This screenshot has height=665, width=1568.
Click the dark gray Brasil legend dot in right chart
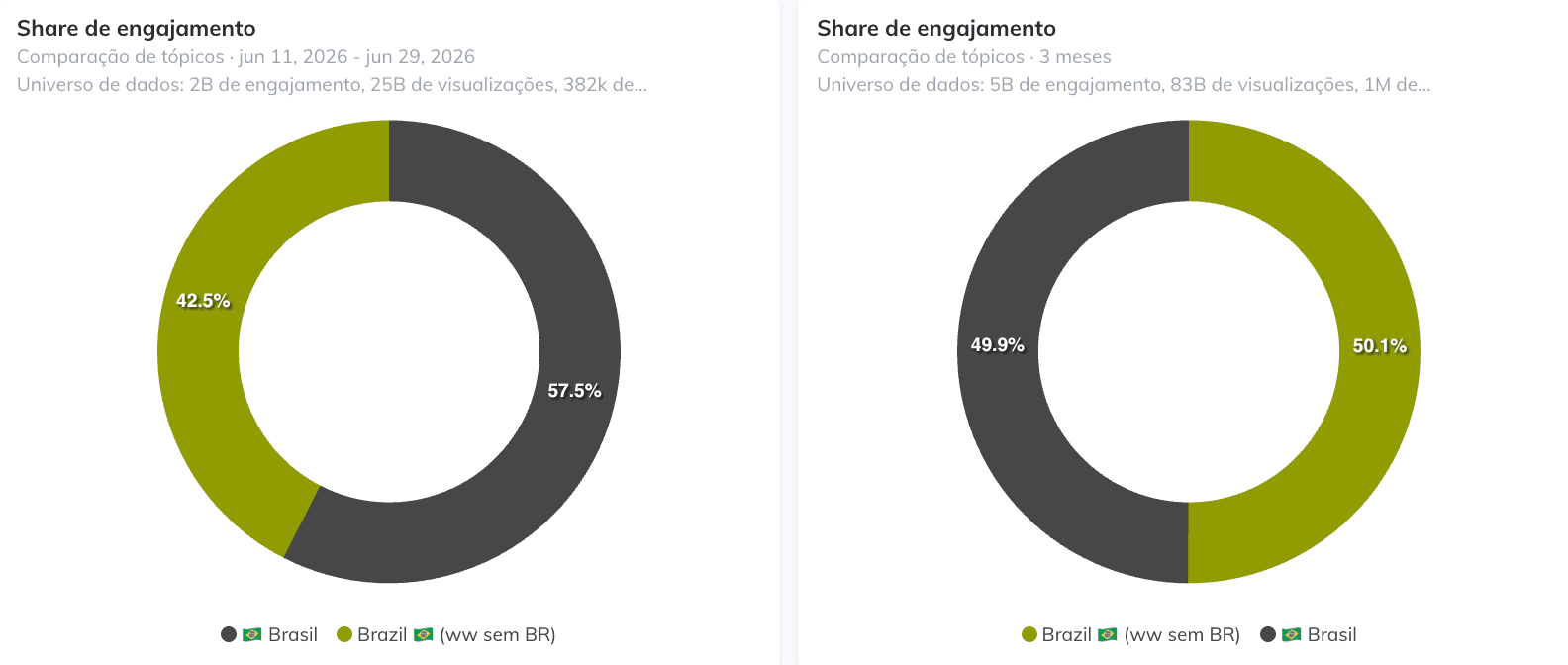pos(1268,634)
